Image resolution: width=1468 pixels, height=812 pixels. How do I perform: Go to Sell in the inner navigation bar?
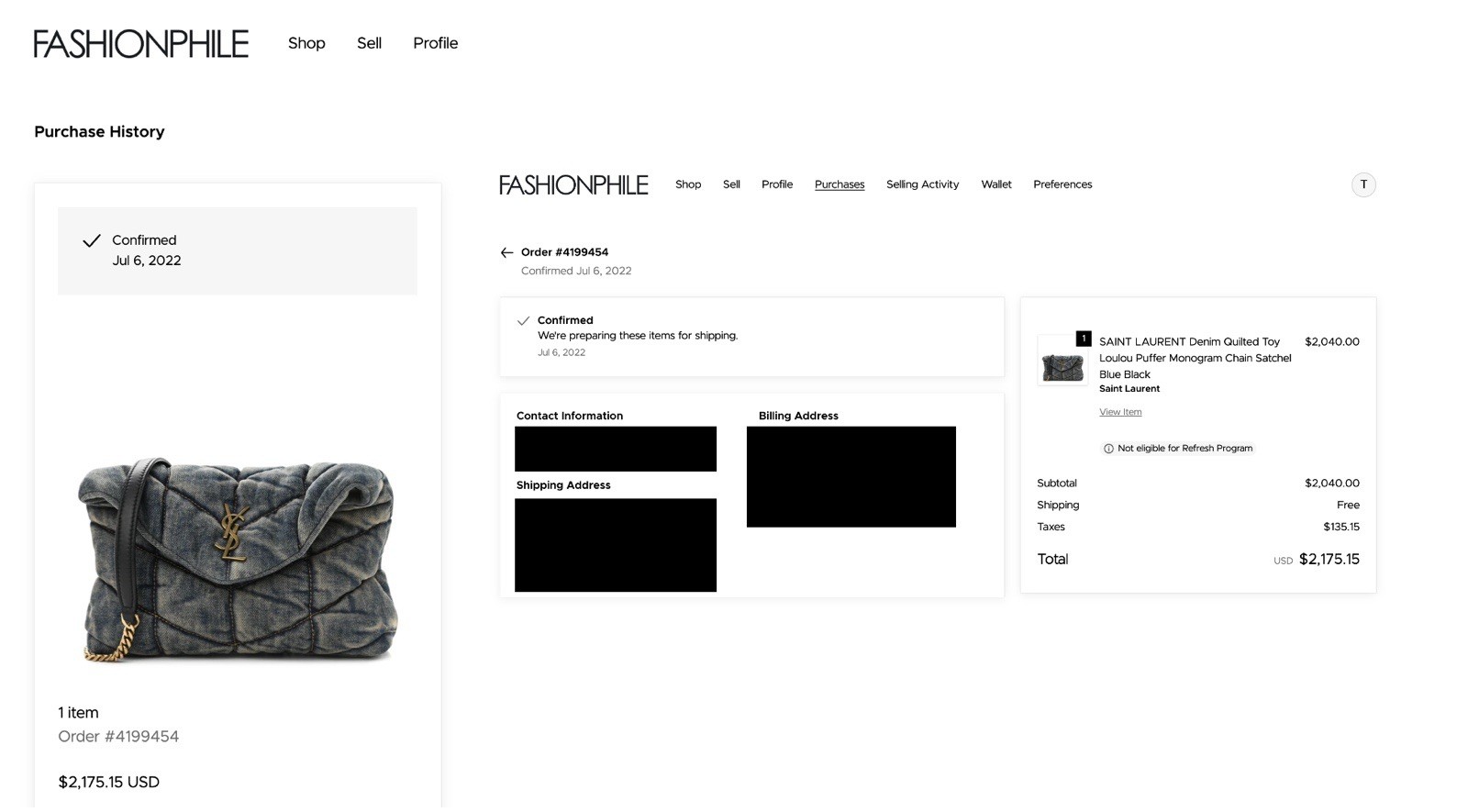(x=731, y=184)
